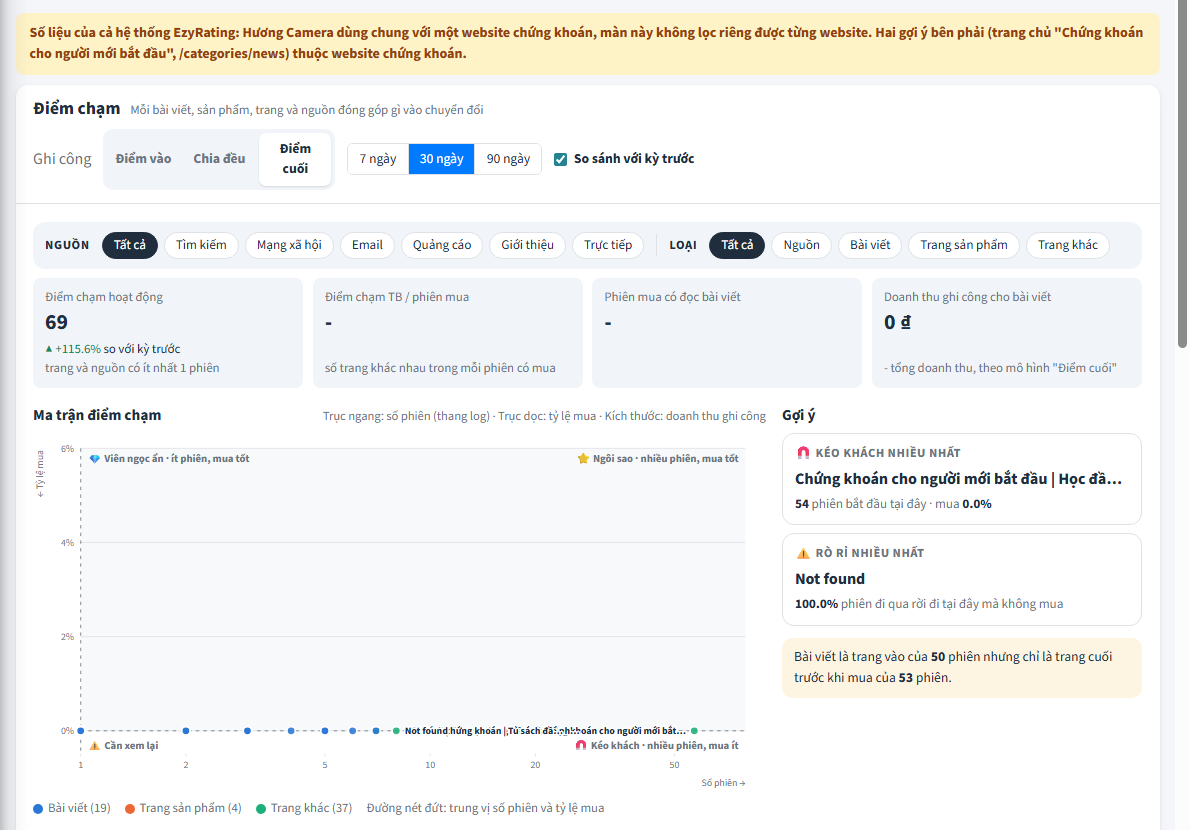Filter sources by "Mạng xã hội"
Screen dimensions: 1190x830
point(289,245)
